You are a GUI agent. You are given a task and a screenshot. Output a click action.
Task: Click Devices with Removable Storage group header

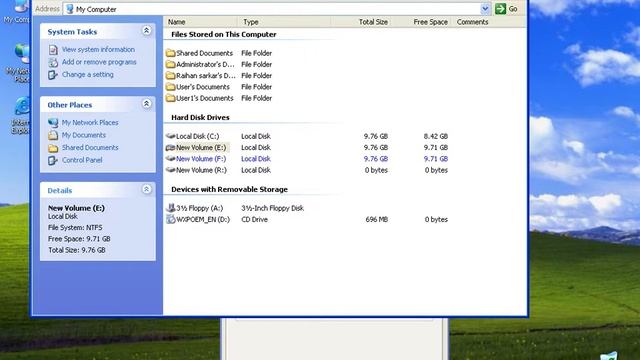click(x=229, y=189)
